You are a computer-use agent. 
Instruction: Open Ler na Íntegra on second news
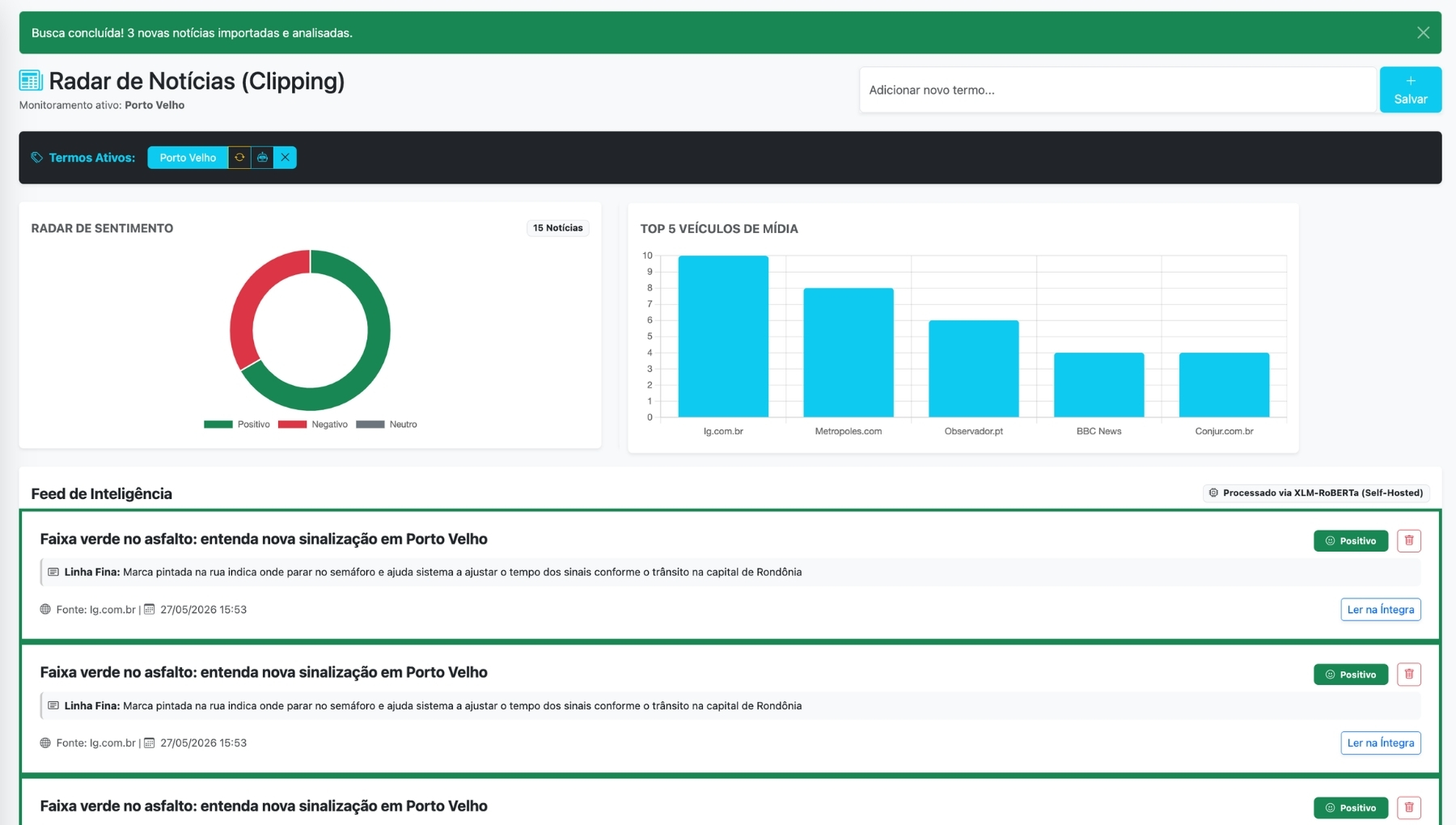point(1380,742)
